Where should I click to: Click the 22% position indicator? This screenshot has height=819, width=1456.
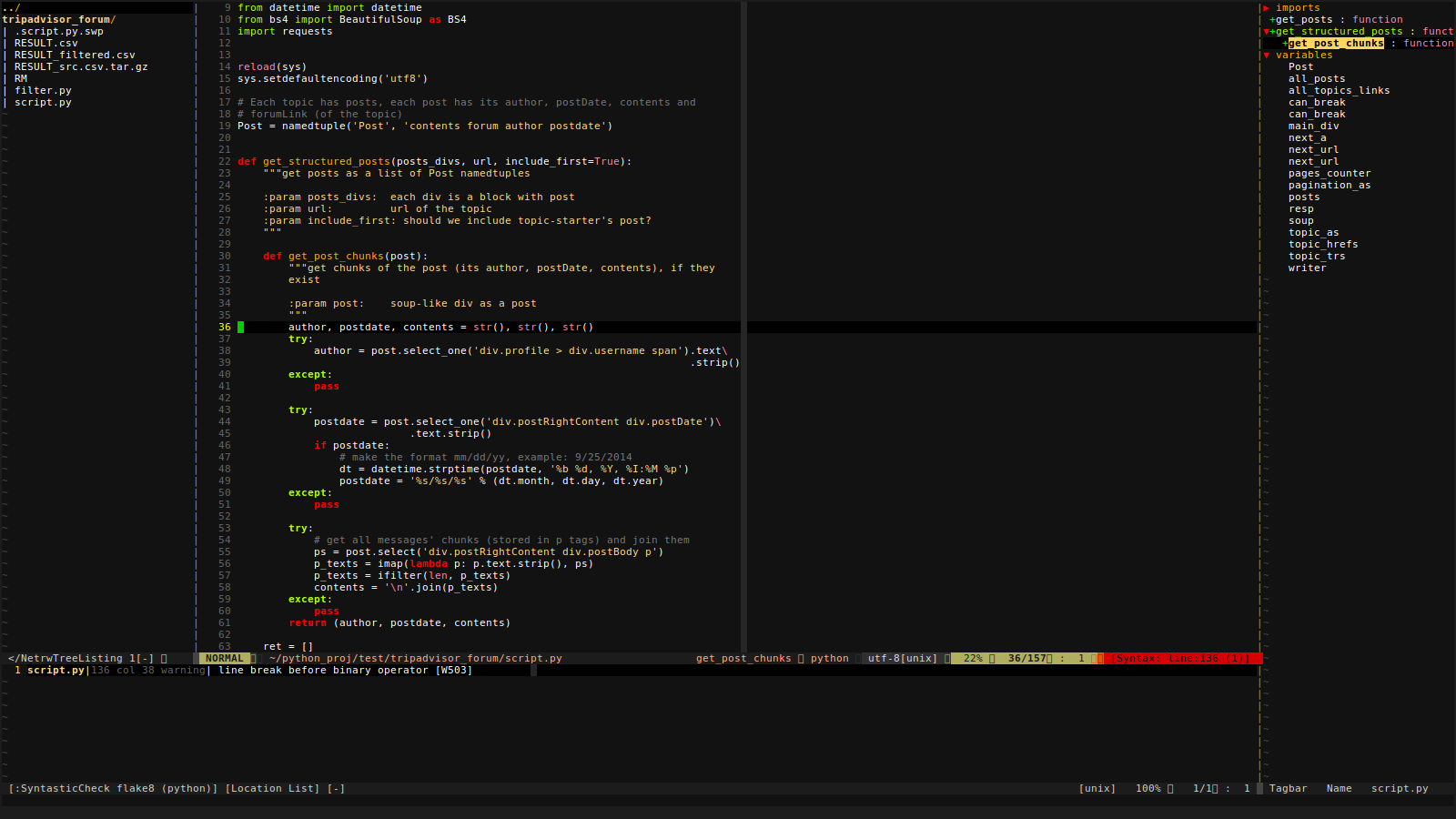tap(973, 658)
